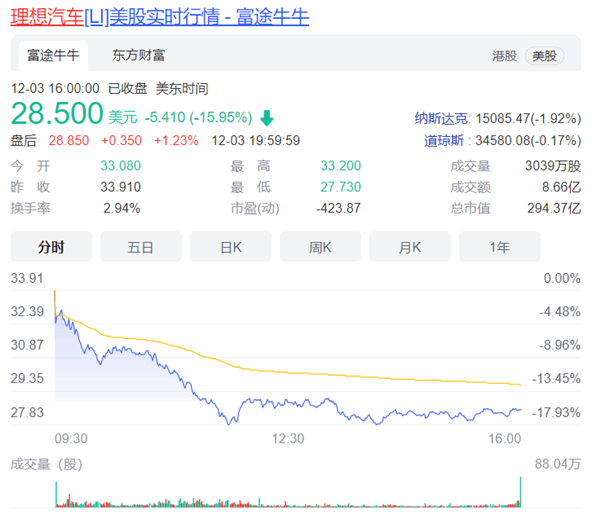Click the -13.45% percent axis label
Image resolution: width=600 pixels, height=514 pixels.
click(556, 379)
